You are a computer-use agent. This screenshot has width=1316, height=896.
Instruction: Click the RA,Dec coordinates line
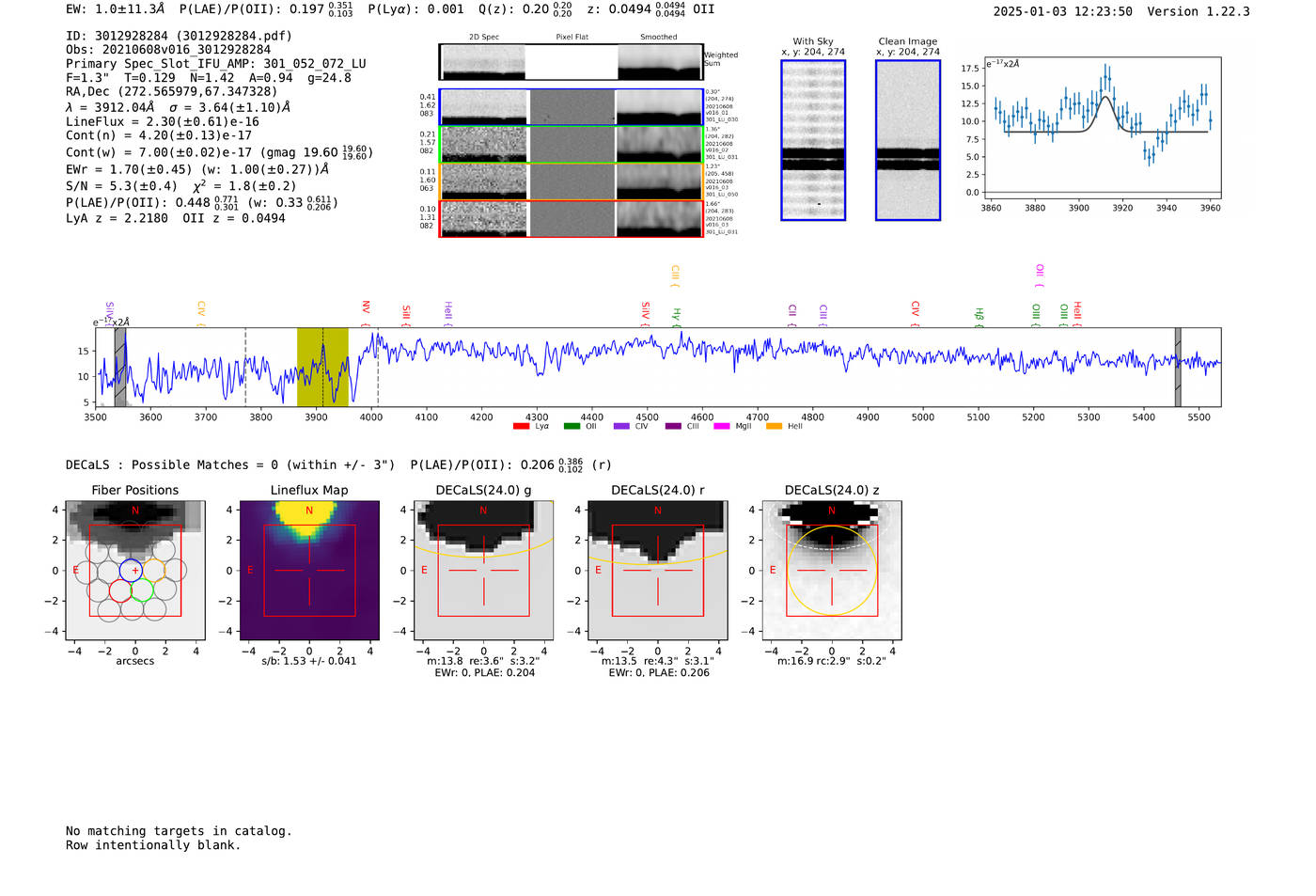pos(172,91)
